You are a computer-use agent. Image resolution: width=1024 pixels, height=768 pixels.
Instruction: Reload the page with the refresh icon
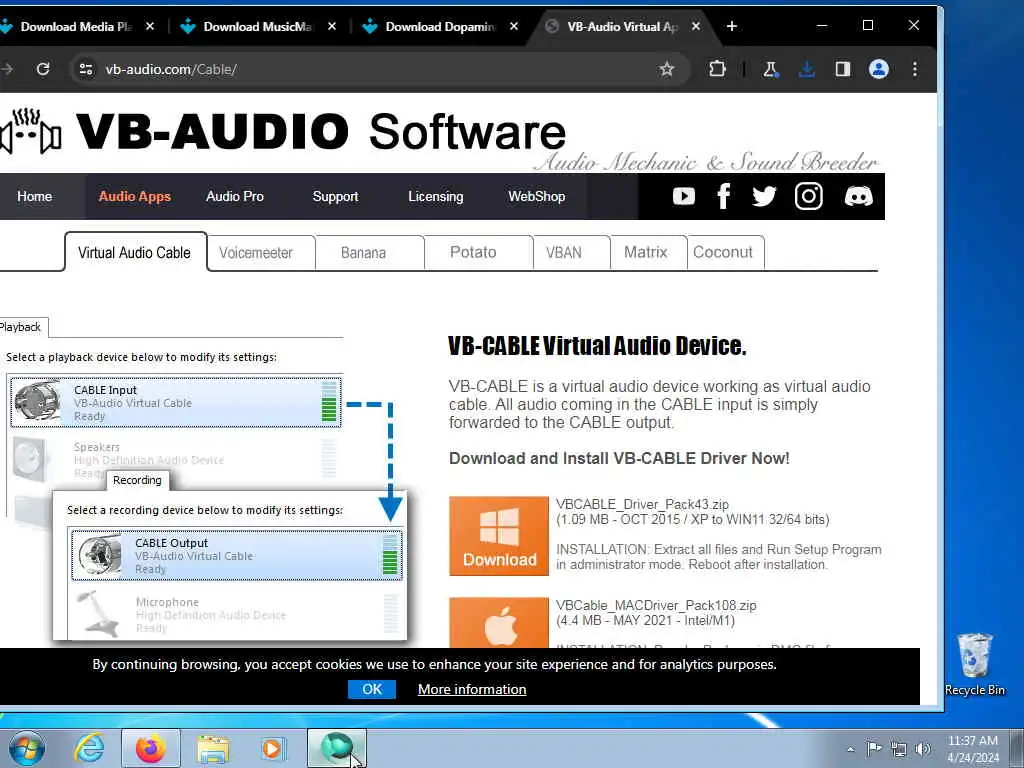43,69
